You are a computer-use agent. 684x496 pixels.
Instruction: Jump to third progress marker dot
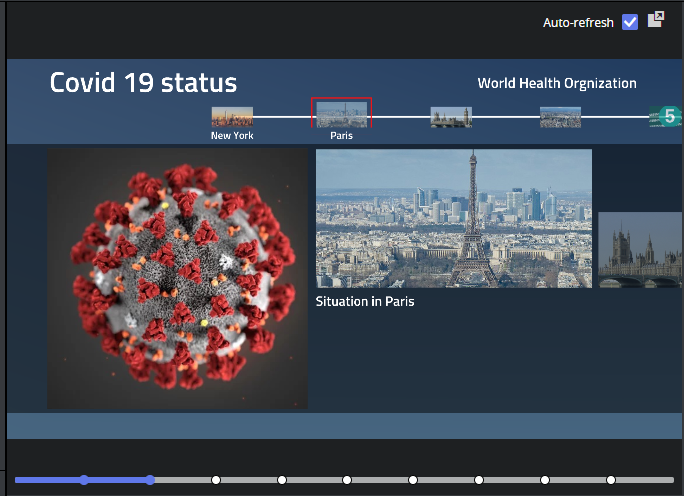(216, 480)
